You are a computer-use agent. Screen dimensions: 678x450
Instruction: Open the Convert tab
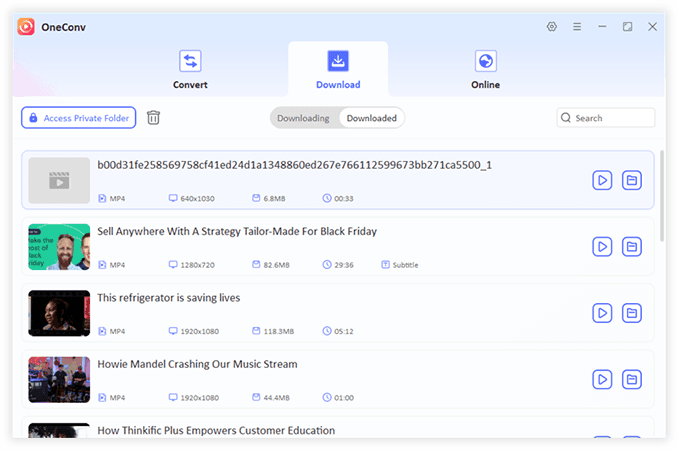190,70
